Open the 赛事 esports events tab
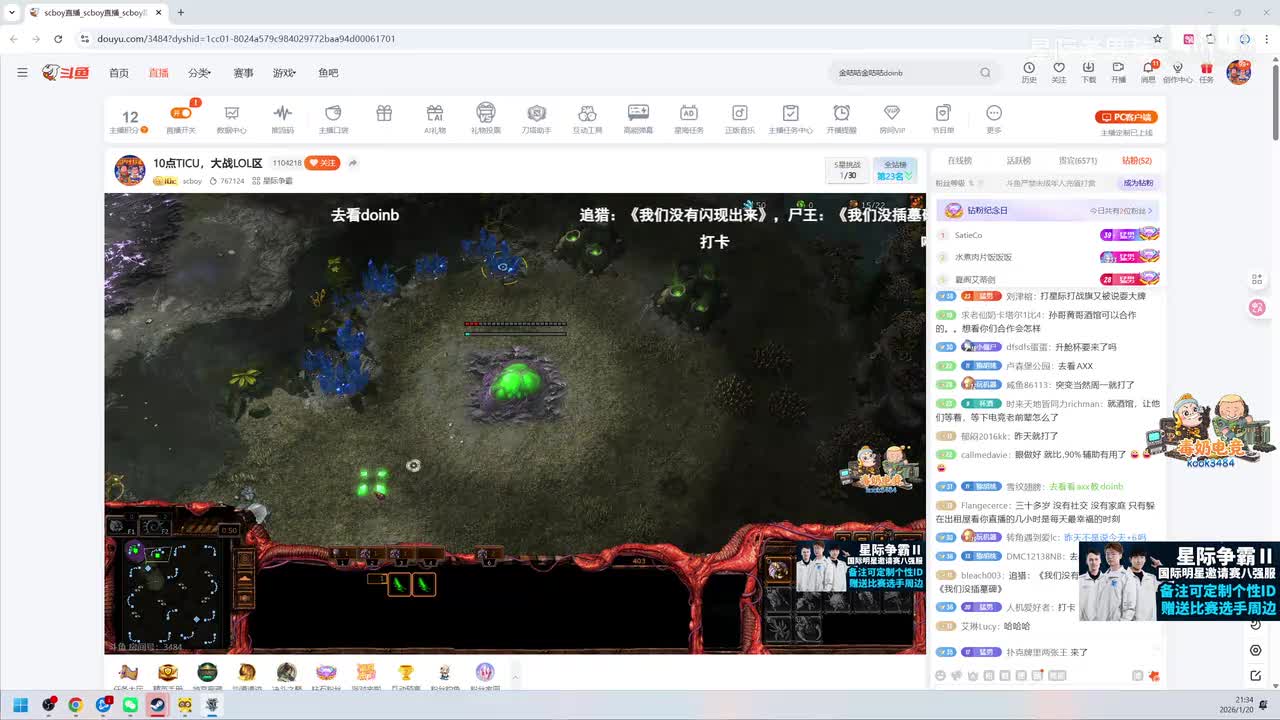 243,73
